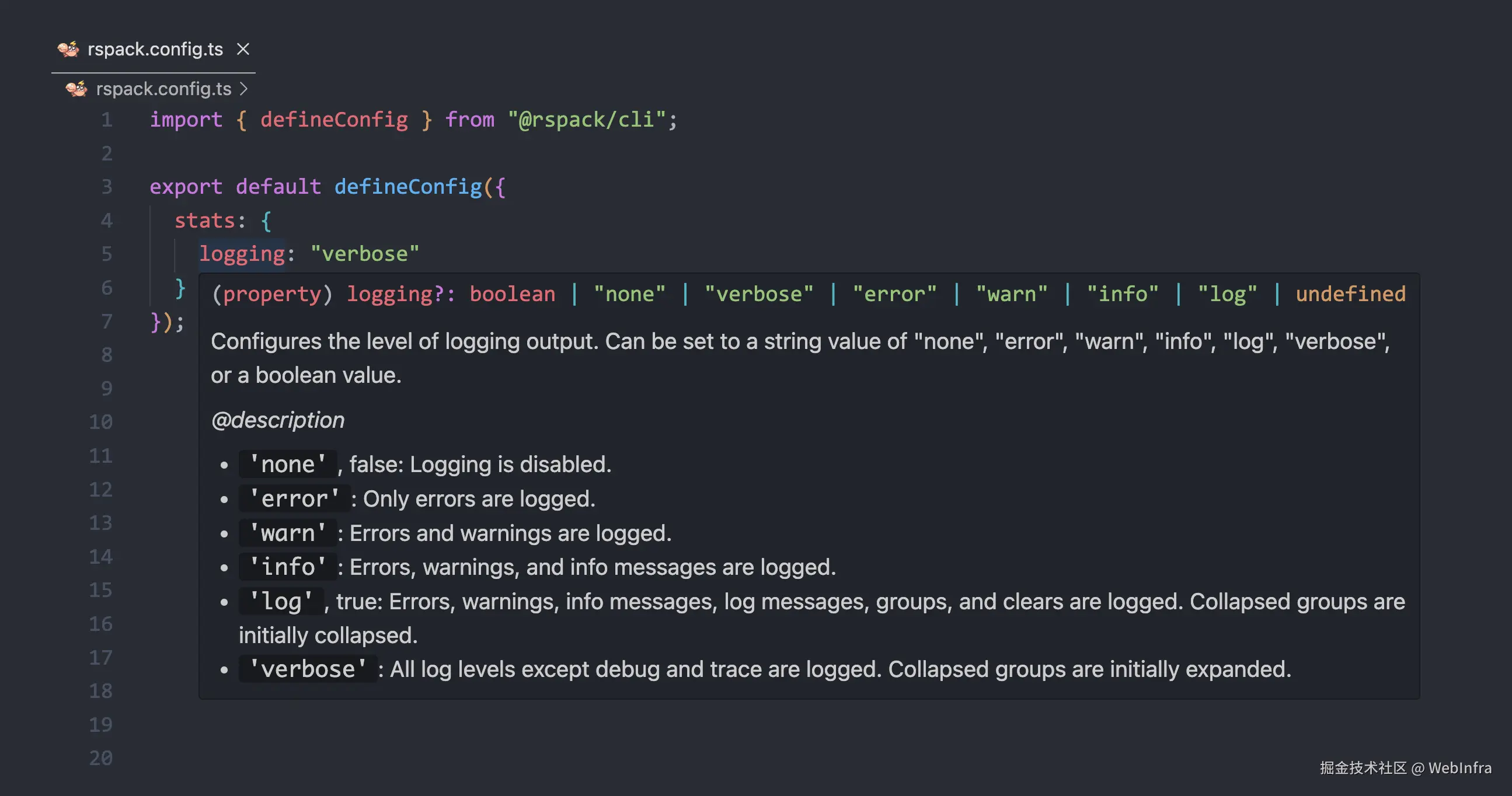
Task: Click line number 5 in the gutter
Action: coord(106,254)
